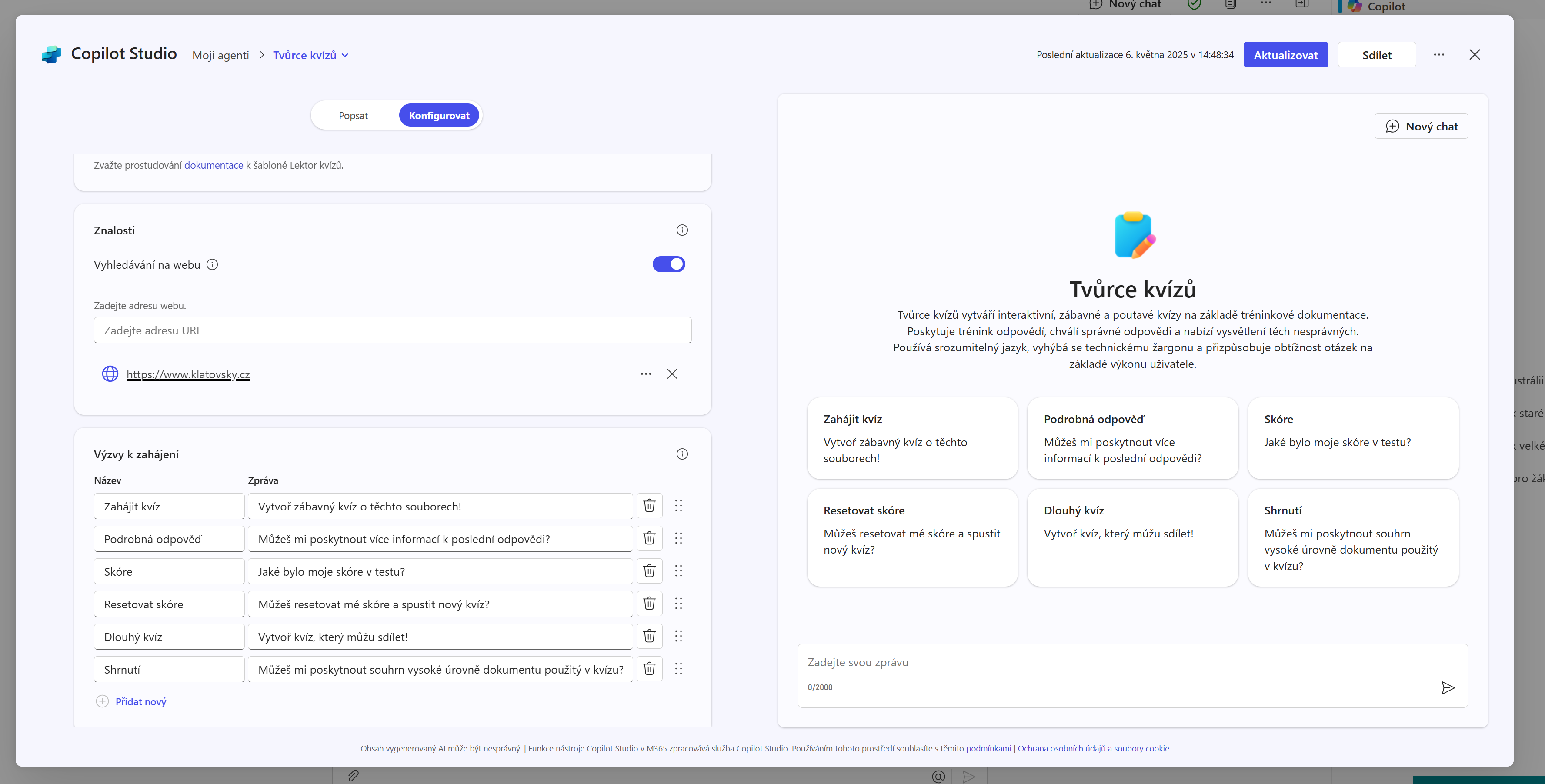Image resolution: width=1545 pixels, height=784 pixels.
Task: Switch to the Popsat tab
Action: [x=353, y=115]
